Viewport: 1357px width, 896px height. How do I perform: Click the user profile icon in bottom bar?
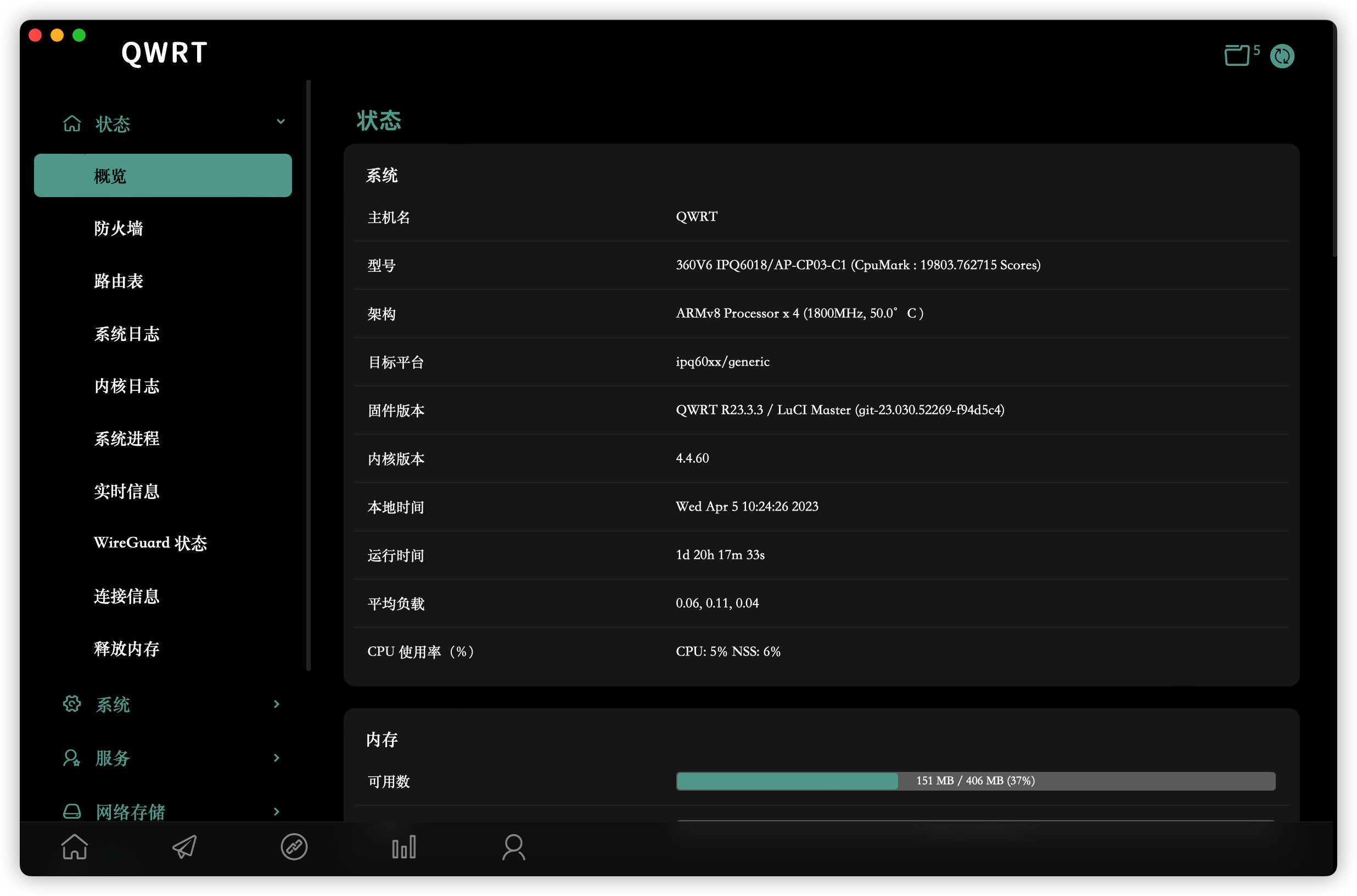tap(513, 846)
